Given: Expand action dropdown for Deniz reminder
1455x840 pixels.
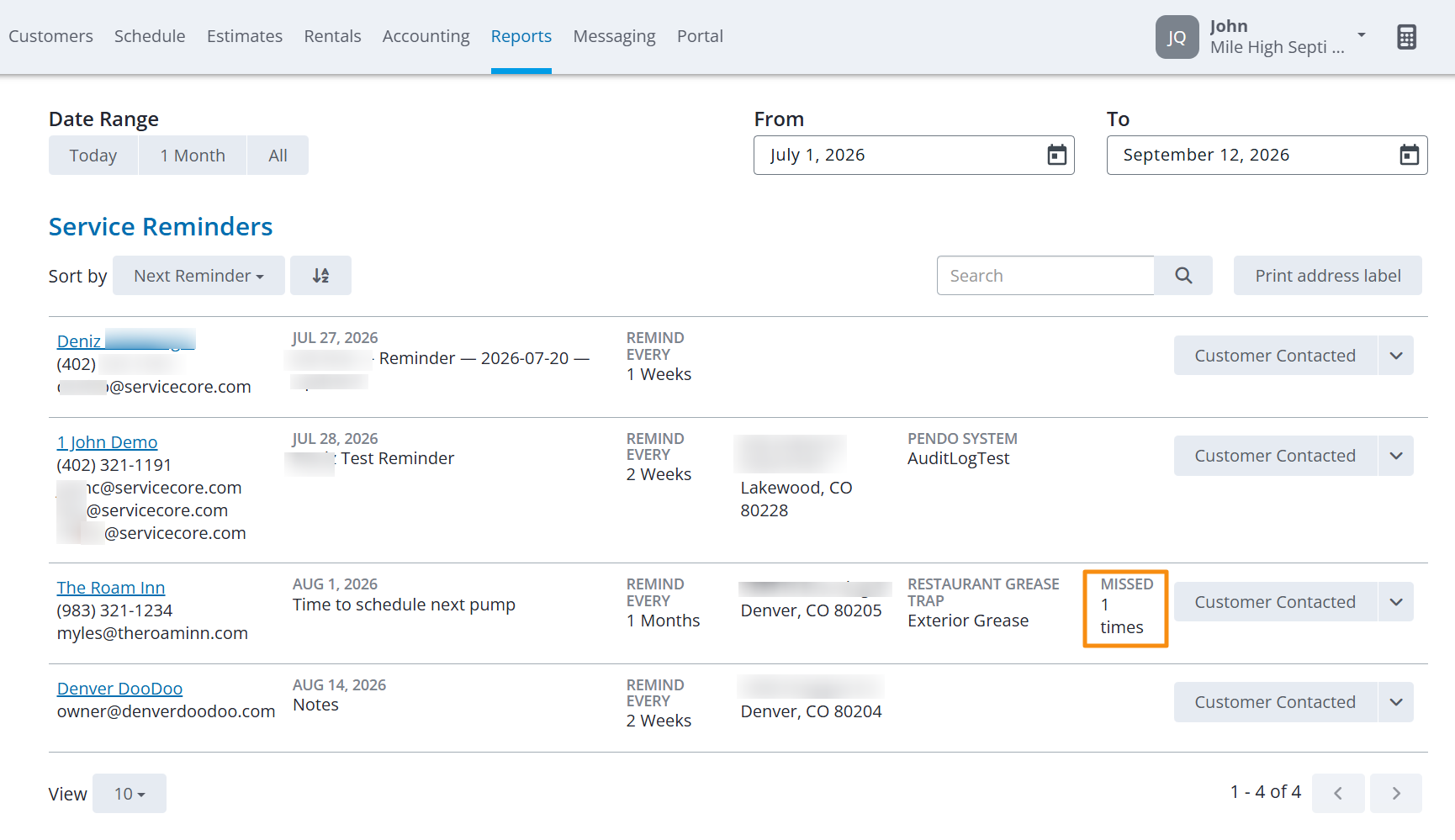Looking at the screenshot, I should (x=1396, y=356).
